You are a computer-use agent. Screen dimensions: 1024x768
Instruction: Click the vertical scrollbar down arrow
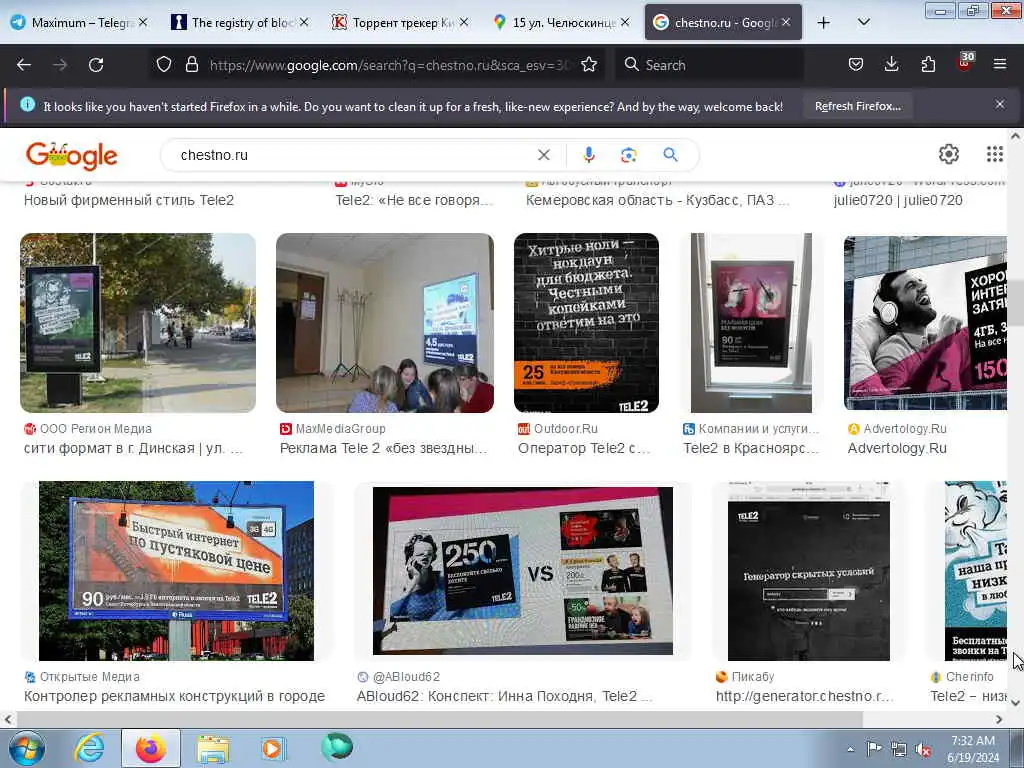[1015, 703]
